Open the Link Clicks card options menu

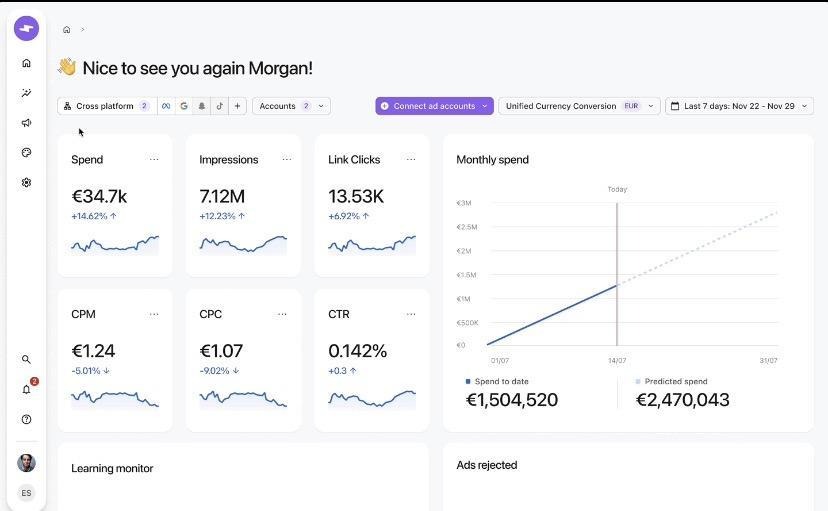click(x=411, y=159)
